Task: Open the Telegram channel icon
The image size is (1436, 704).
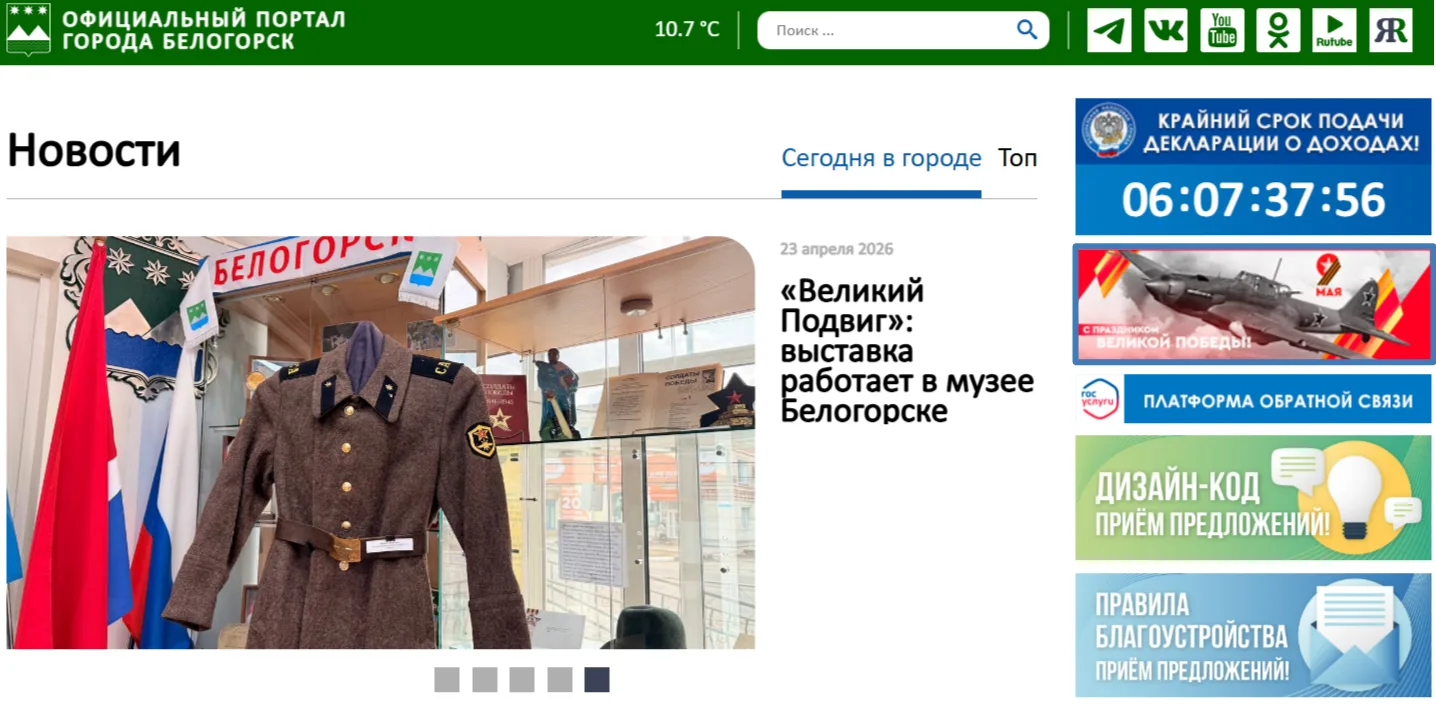Action: (1109, 30)
